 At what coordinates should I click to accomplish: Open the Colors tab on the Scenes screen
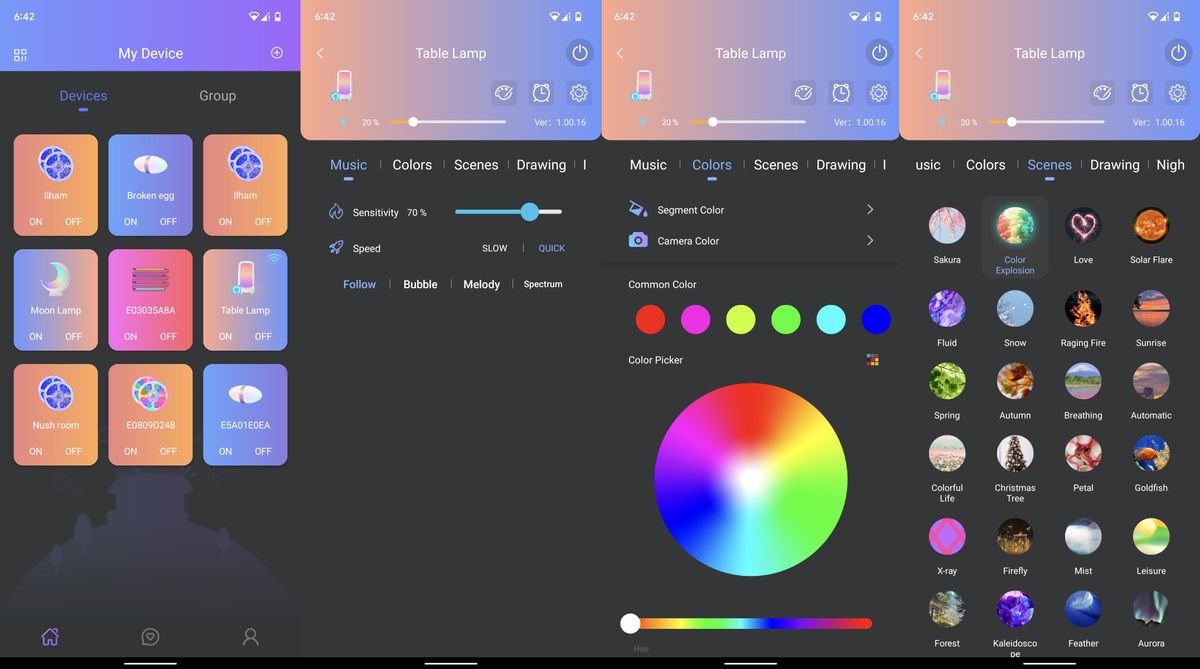coord(985,165)
